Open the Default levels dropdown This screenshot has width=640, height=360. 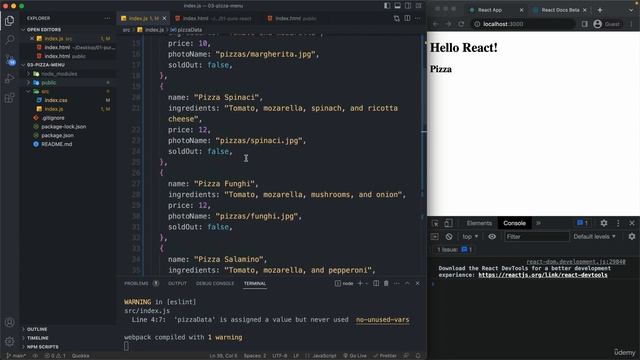(594, 237)
